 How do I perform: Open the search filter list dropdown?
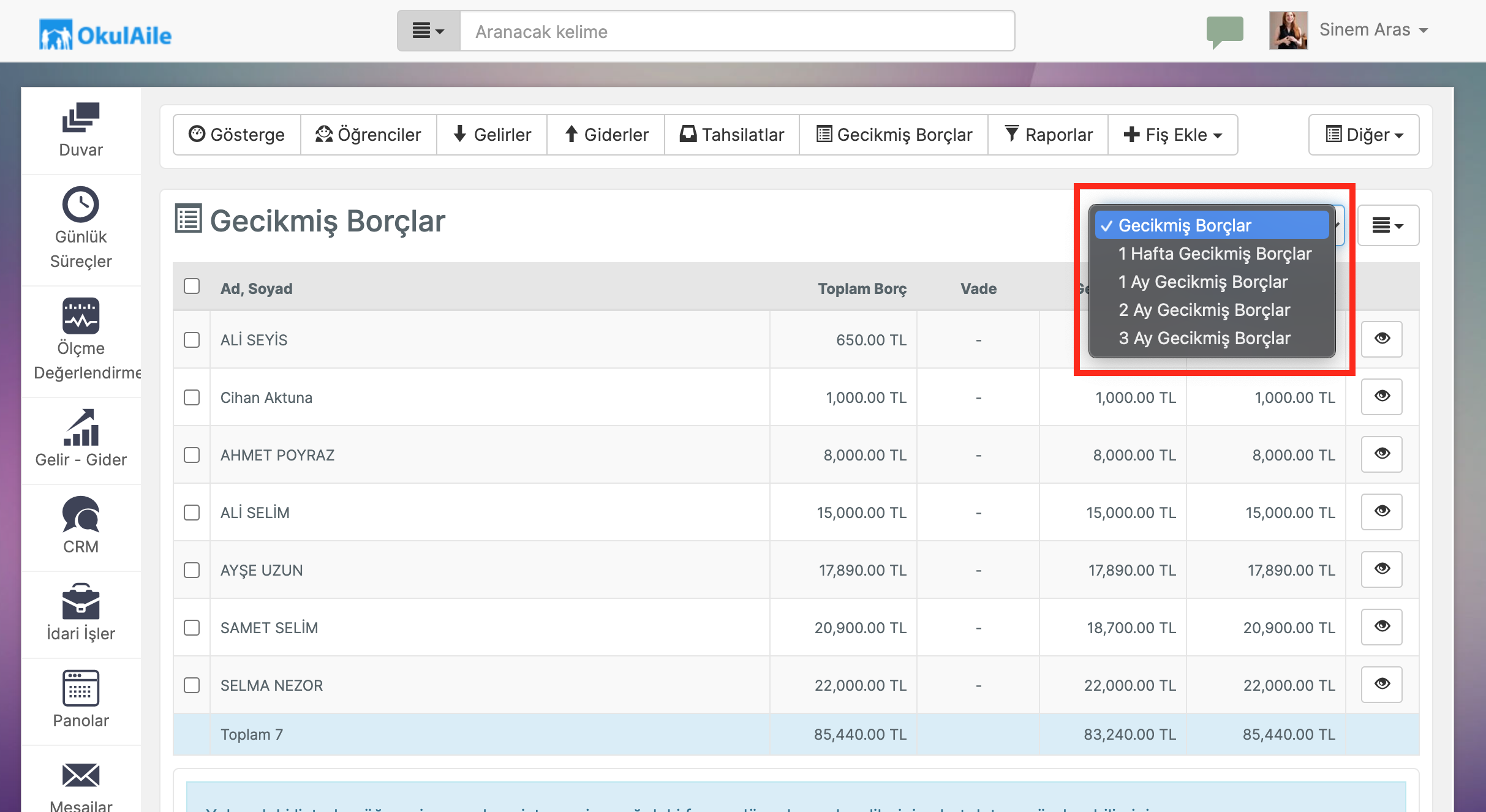[429, 31]
